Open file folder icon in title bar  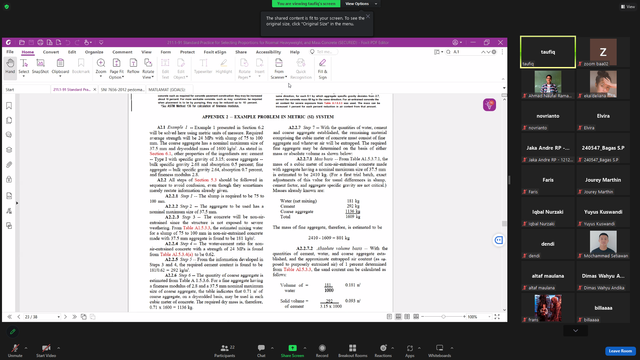22,42
